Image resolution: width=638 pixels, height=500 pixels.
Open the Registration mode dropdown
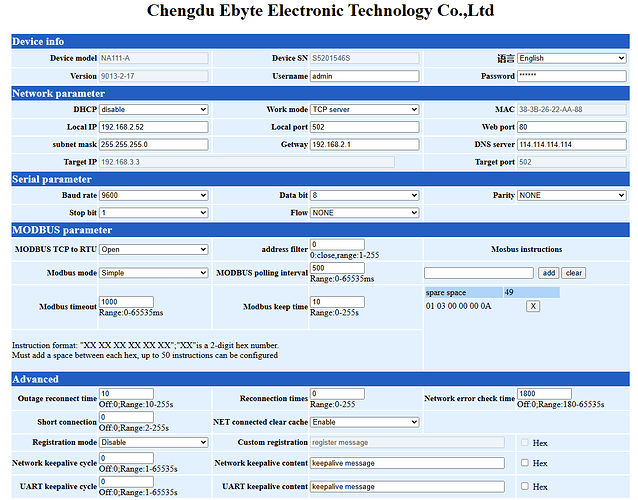tap(153, 441)
